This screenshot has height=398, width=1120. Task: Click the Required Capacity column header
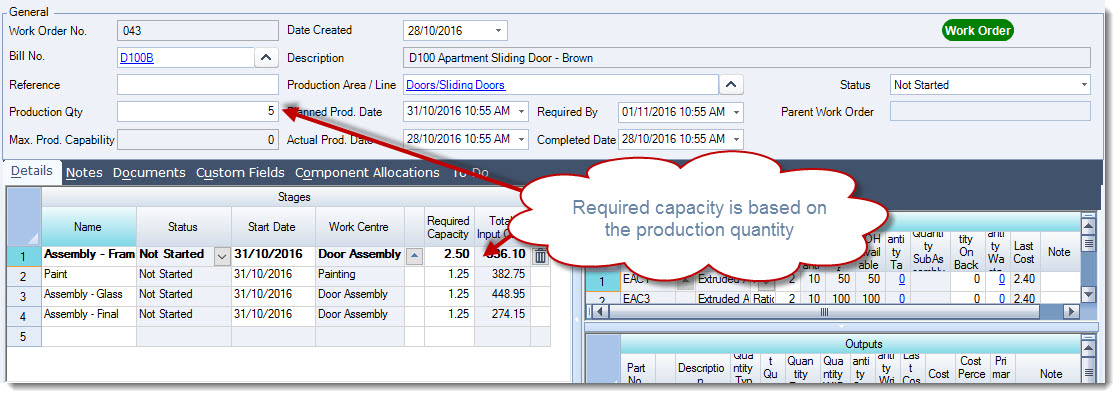(449, 227)
